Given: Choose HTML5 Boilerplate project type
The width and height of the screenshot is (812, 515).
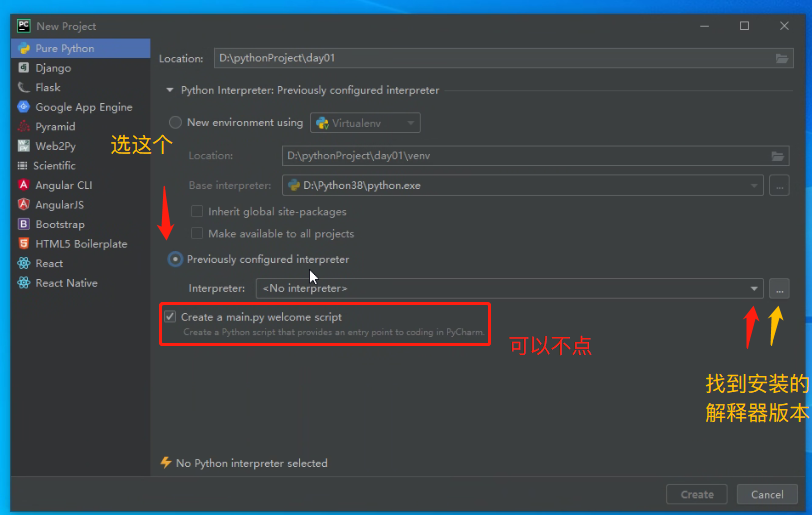Looking at the screenshot, I should pos(80,244).
